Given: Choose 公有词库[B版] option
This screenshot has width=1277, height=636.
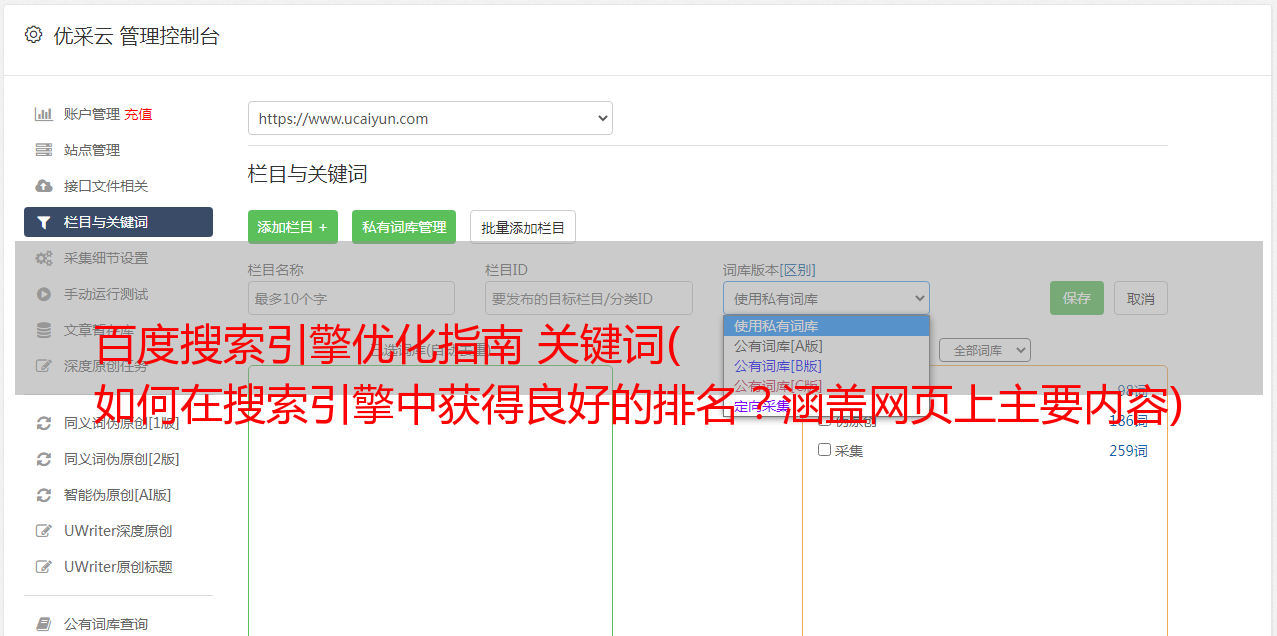Looking at the screenshot, I should coord(826,366).
